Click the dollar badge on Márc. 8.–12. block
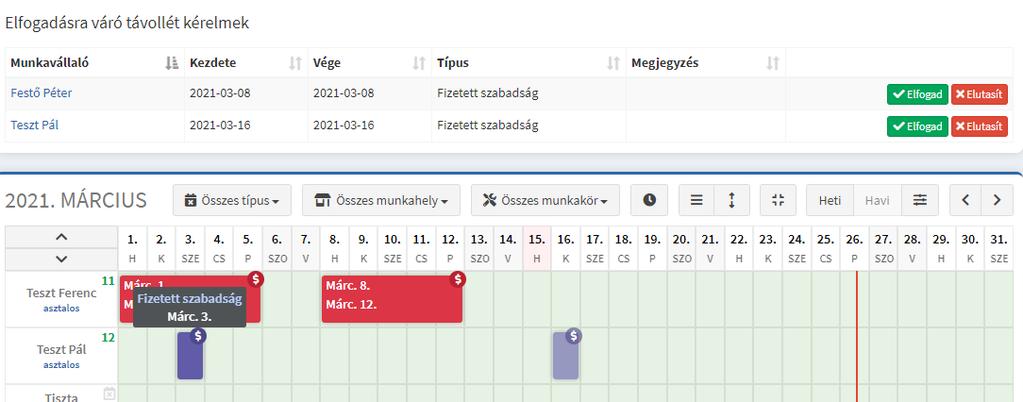1023x402 pixels. point(458,279)
